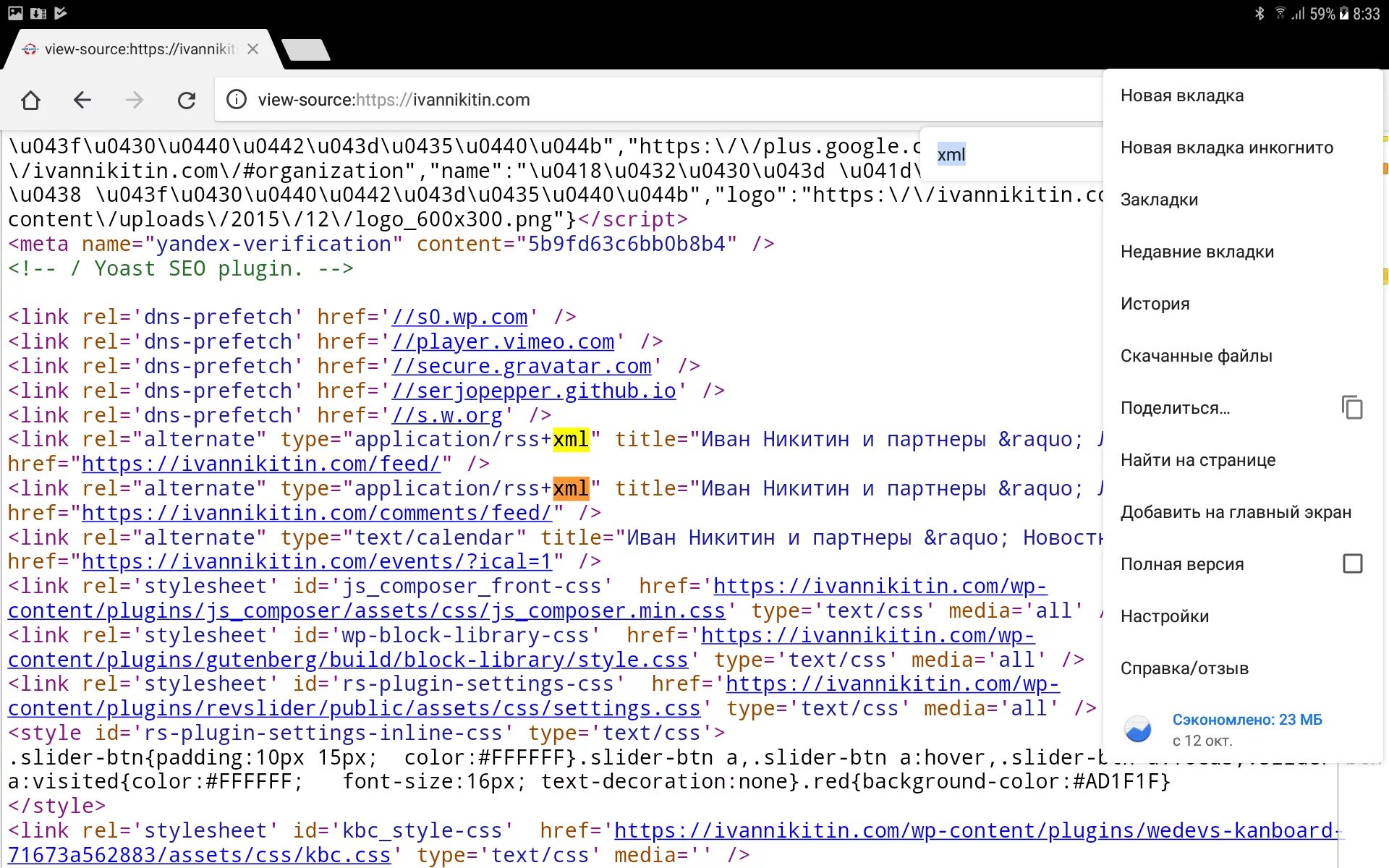Enable 'Добавить на главный экран' option

coord(1236,511)
